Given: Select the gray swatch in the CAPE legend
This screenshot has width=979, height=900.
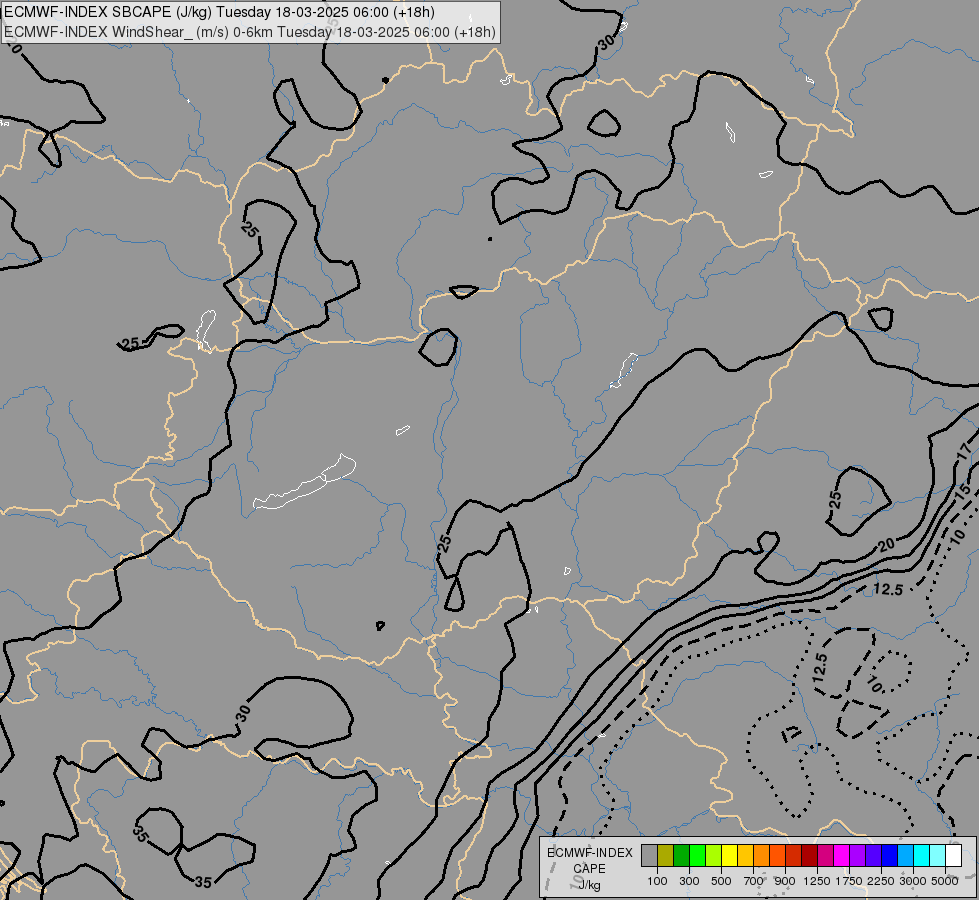Looking at the screenshot, I should (649, 856).
